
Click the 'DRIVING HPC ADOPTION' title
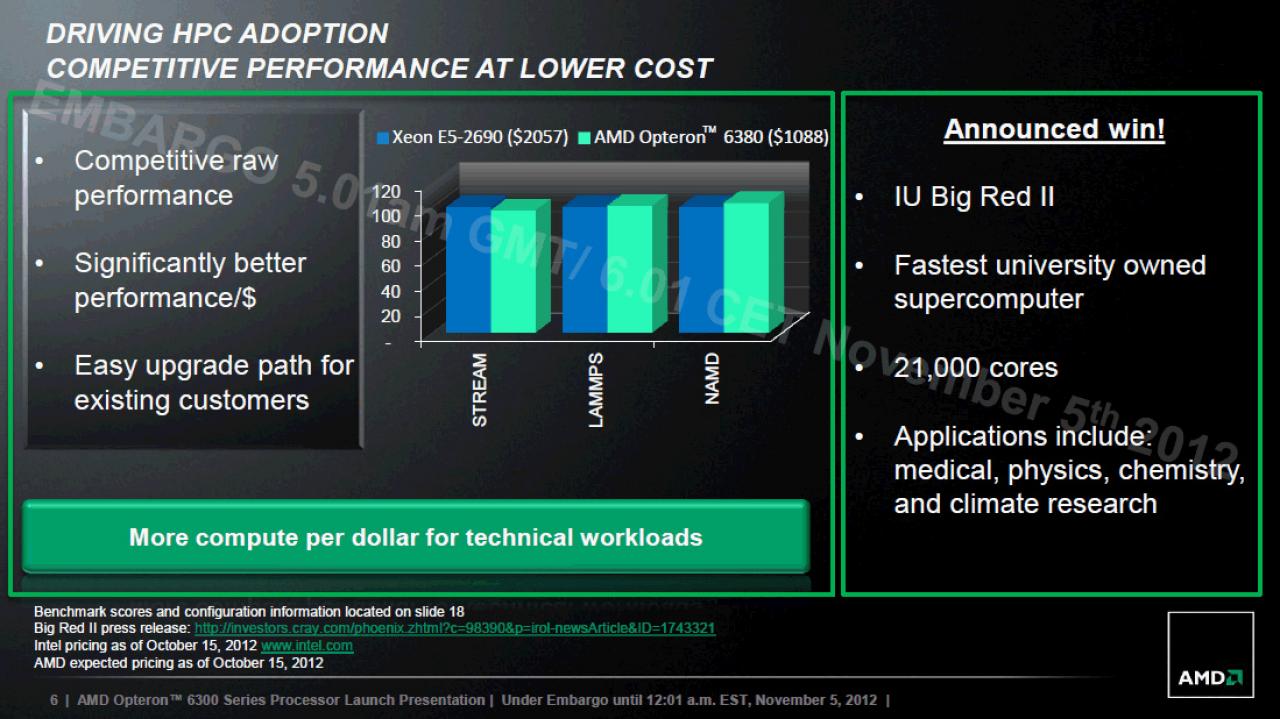click(x=218, y=33)
